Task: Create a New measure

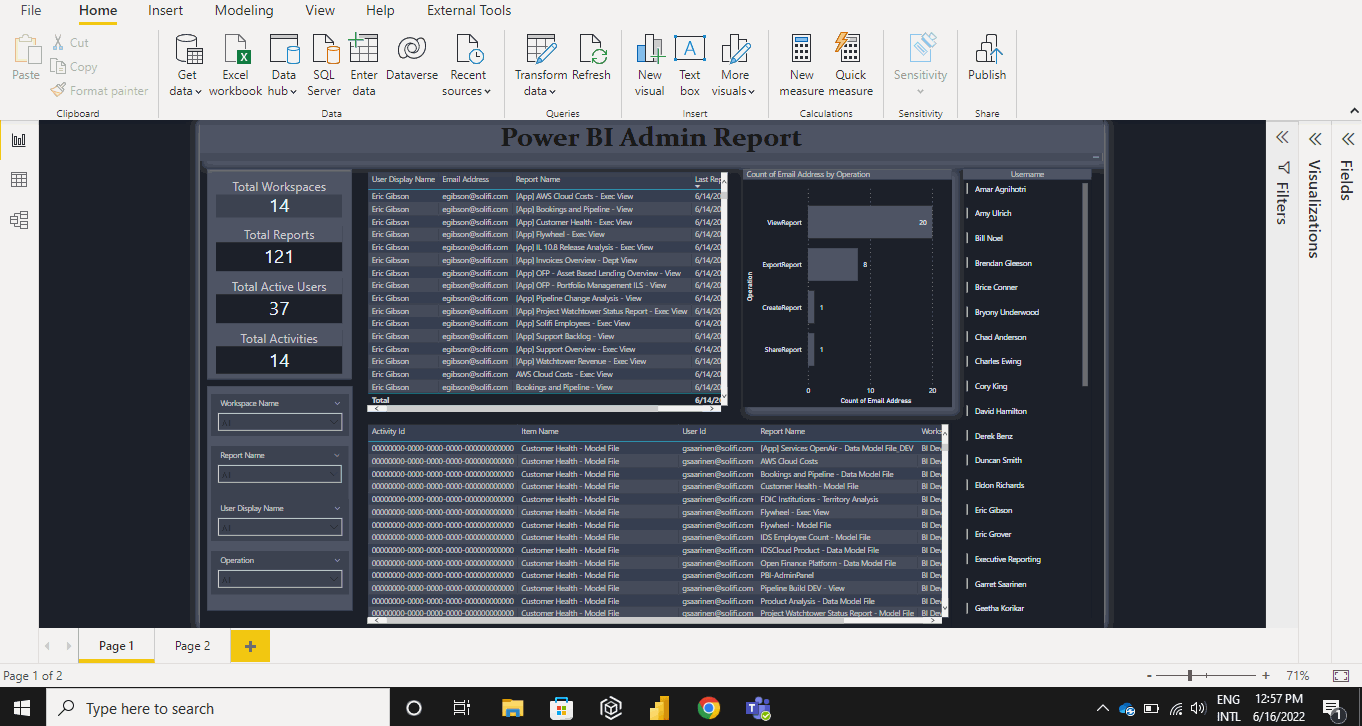Action: pyautogui.click(x=801, y=62)
